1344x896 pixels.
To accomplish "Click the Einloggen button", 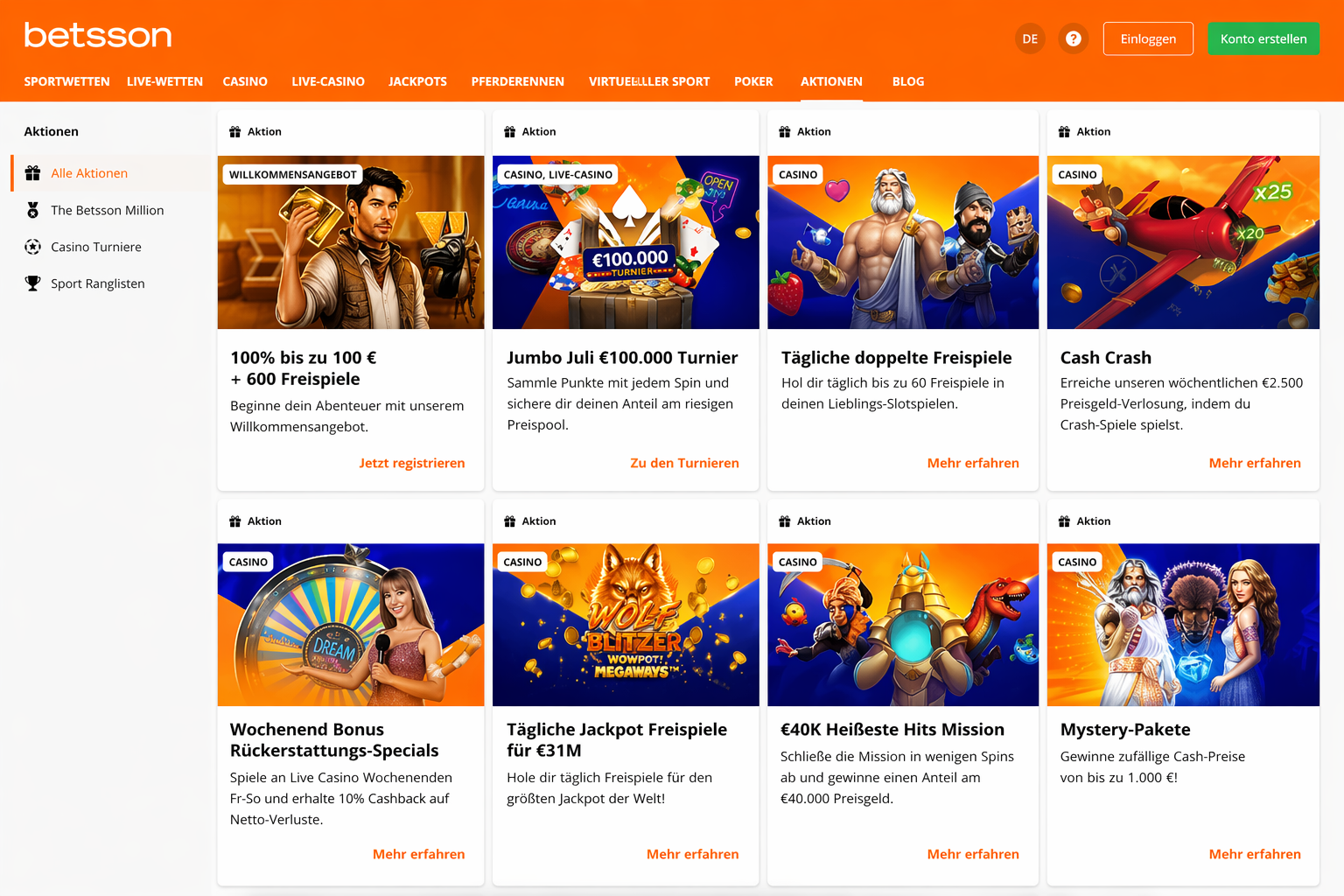I will pos(1147,38).
